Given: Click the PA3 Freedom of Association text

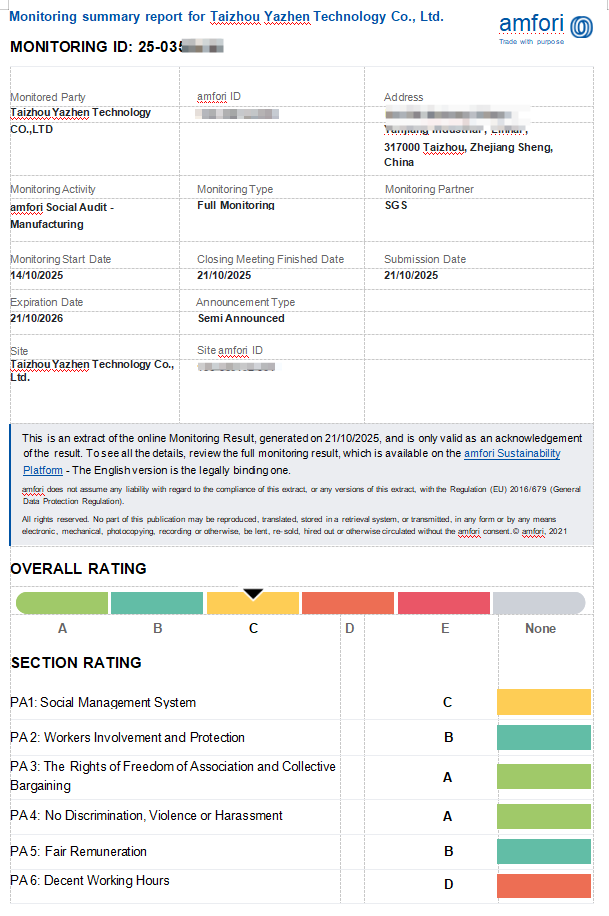Looking at the screenshot, I should tap(173, 776).
